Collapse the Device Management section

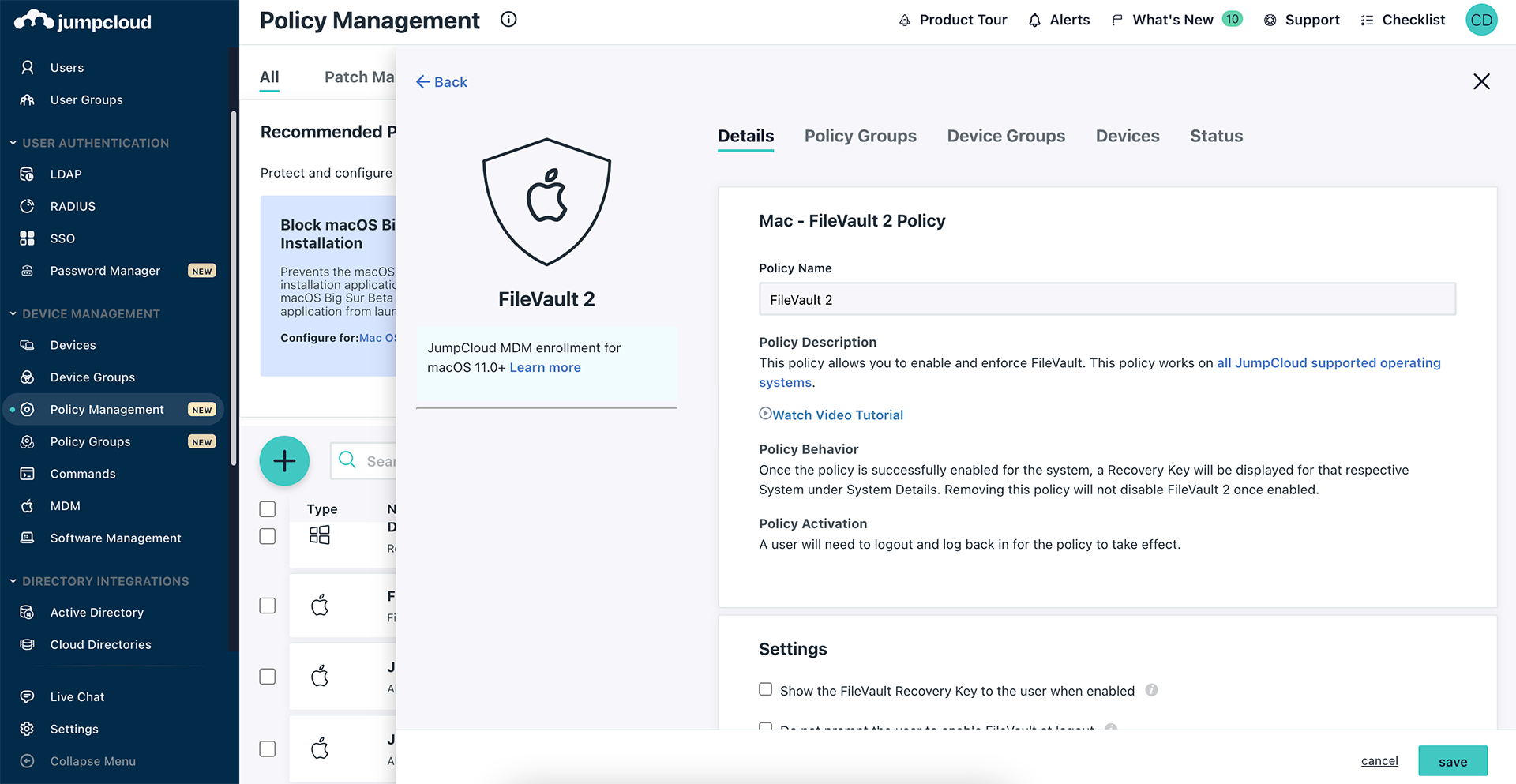(x=13, y=314)
